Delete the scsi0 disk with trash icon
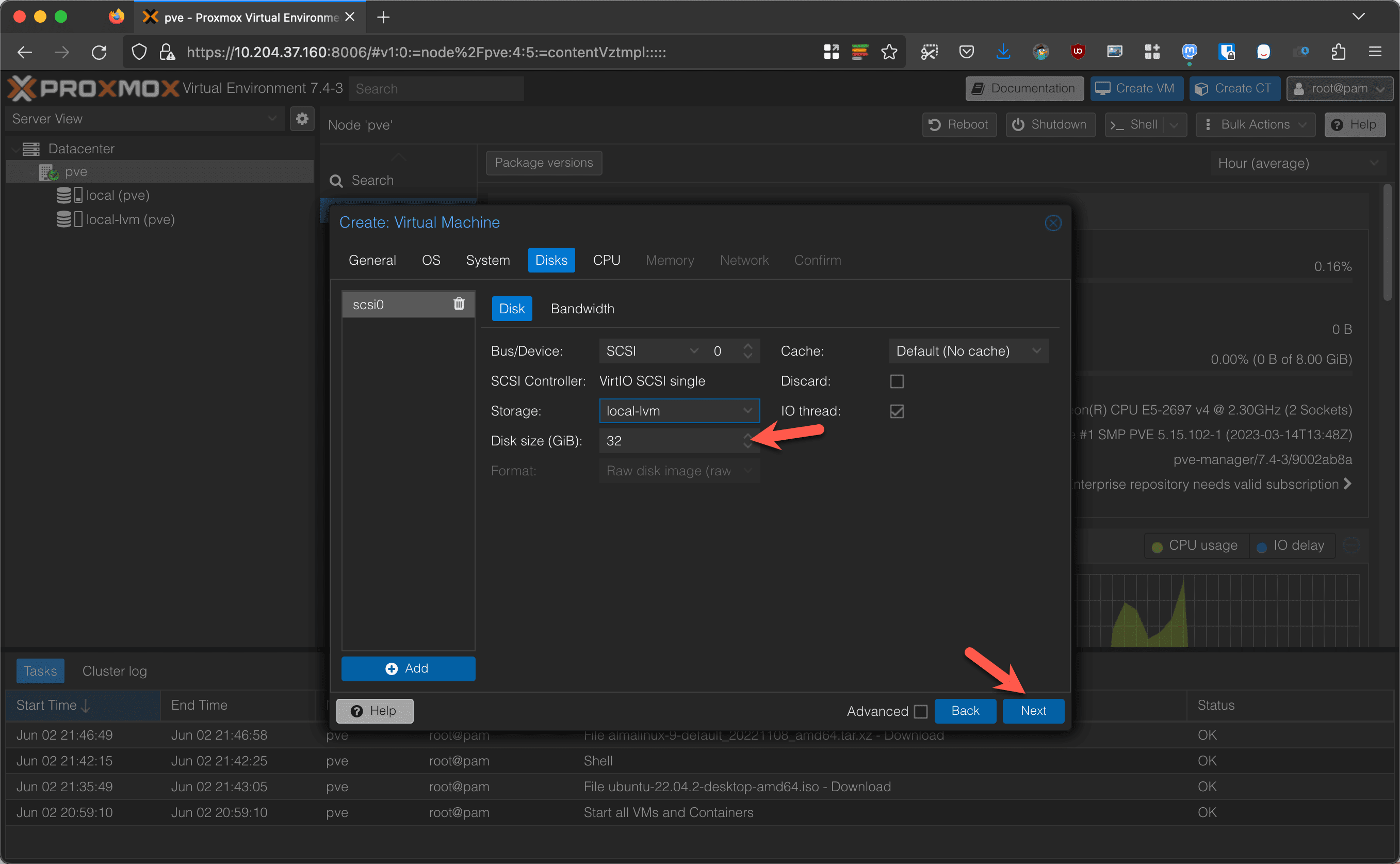 (x=459, y=304)
